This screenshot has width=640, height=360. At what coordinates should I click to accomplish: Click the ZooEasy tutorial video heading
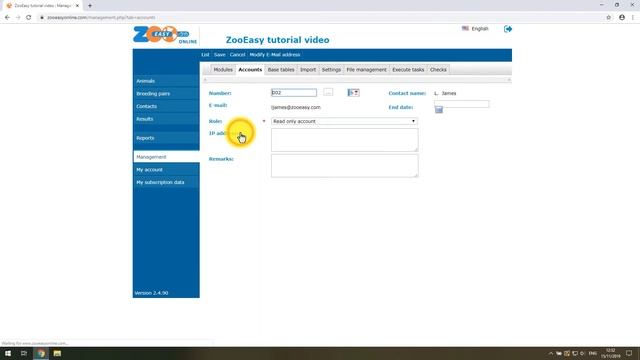(278, 40)
